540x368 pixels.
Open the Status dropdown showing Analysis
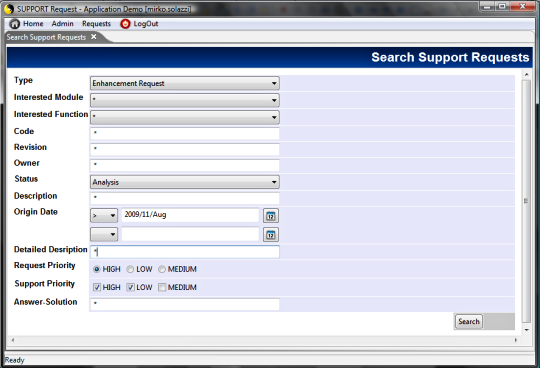185,182
